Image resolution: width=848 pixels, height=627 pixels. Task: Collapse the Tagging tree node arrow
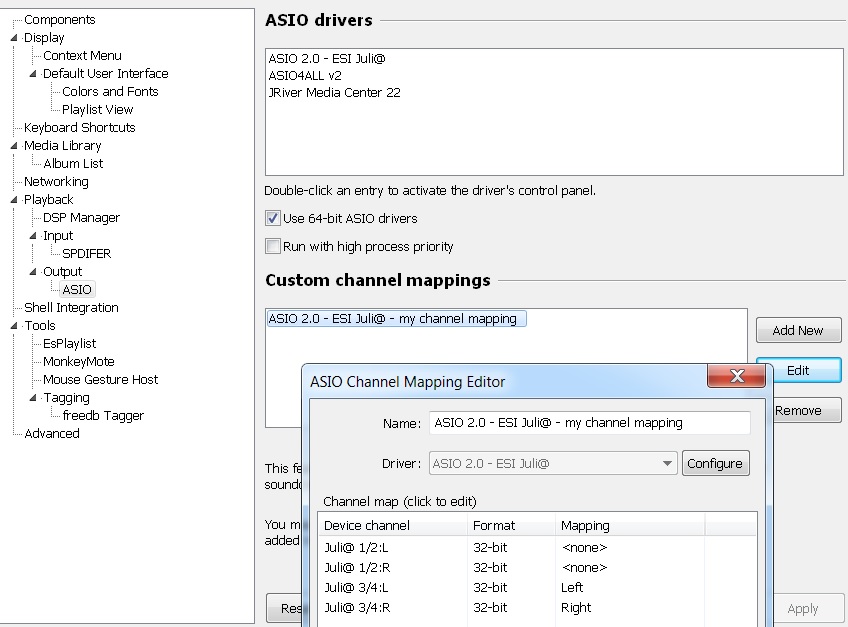pyautogui.click(x=33, y=398)
